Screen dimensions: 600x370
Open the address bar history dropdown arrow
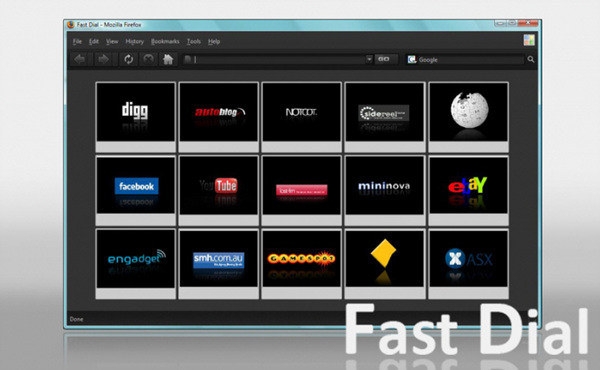369,59
